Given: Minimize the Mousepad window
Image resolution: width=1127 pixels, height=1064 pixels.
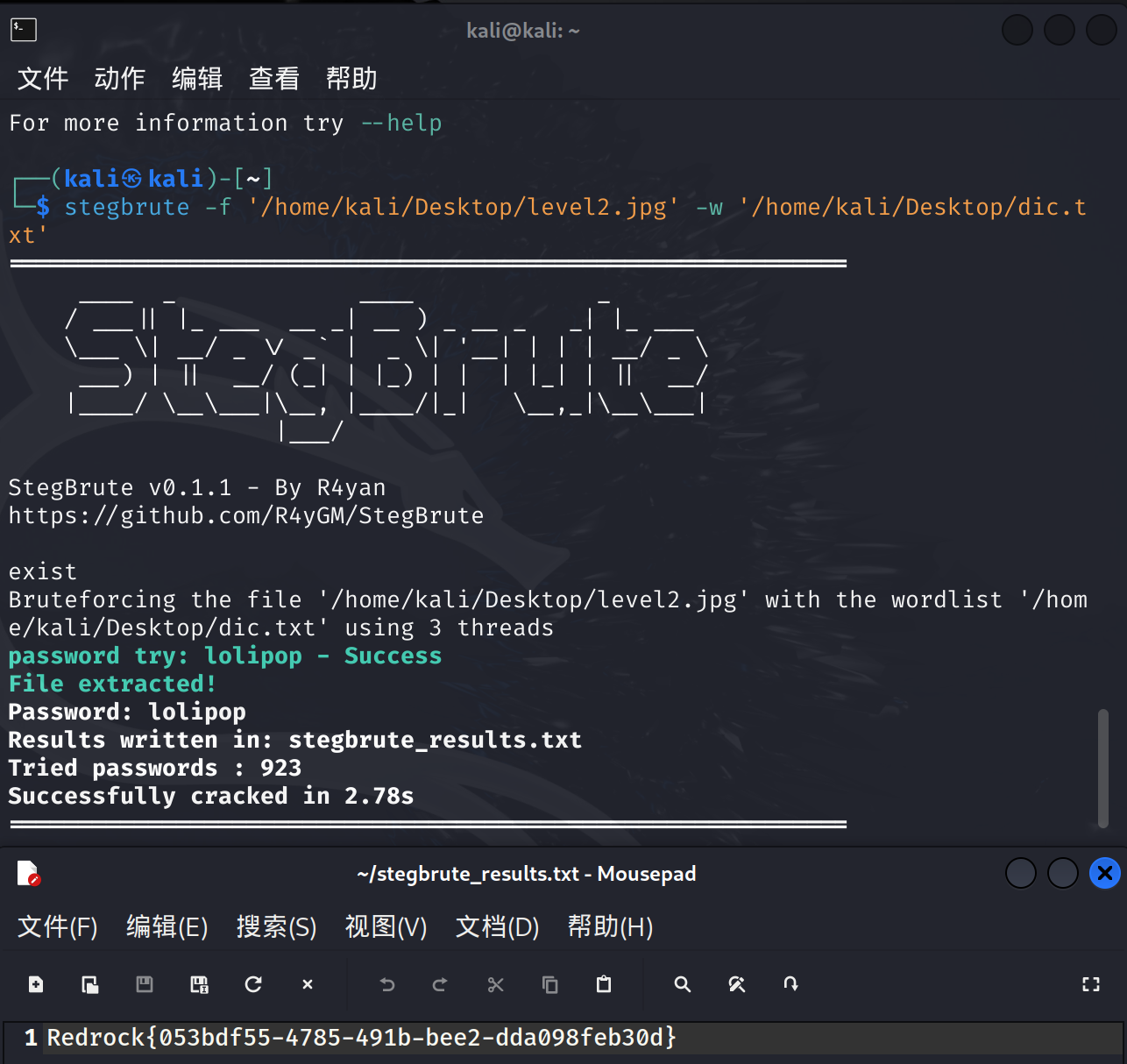Looking at the screenshot, I should [1020, 873].
